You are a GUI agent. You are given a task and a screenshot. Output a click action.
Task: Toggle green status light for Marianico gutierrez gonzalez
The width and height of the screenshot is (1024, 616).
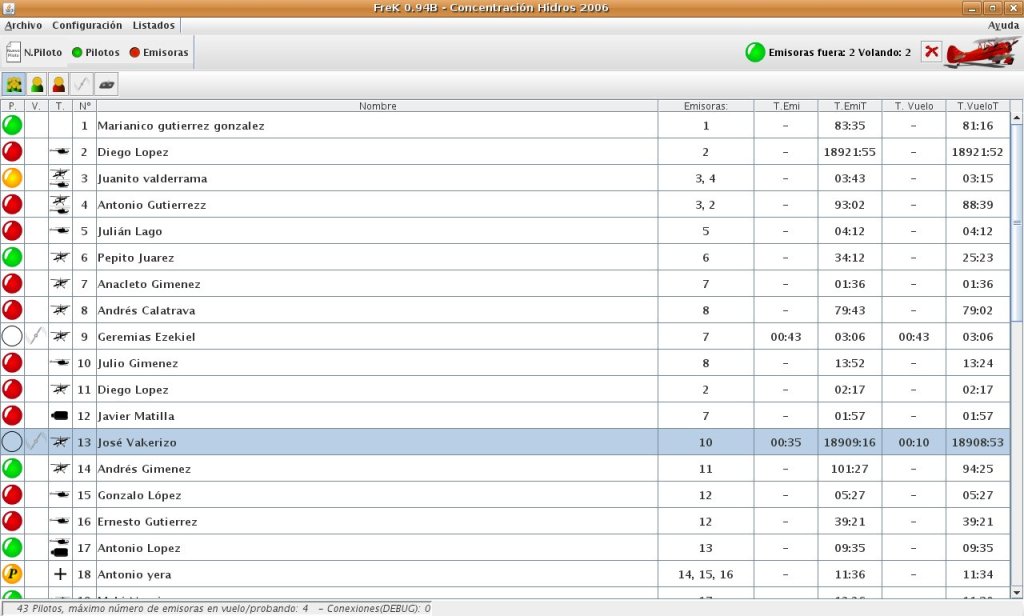tap(12, 126)
